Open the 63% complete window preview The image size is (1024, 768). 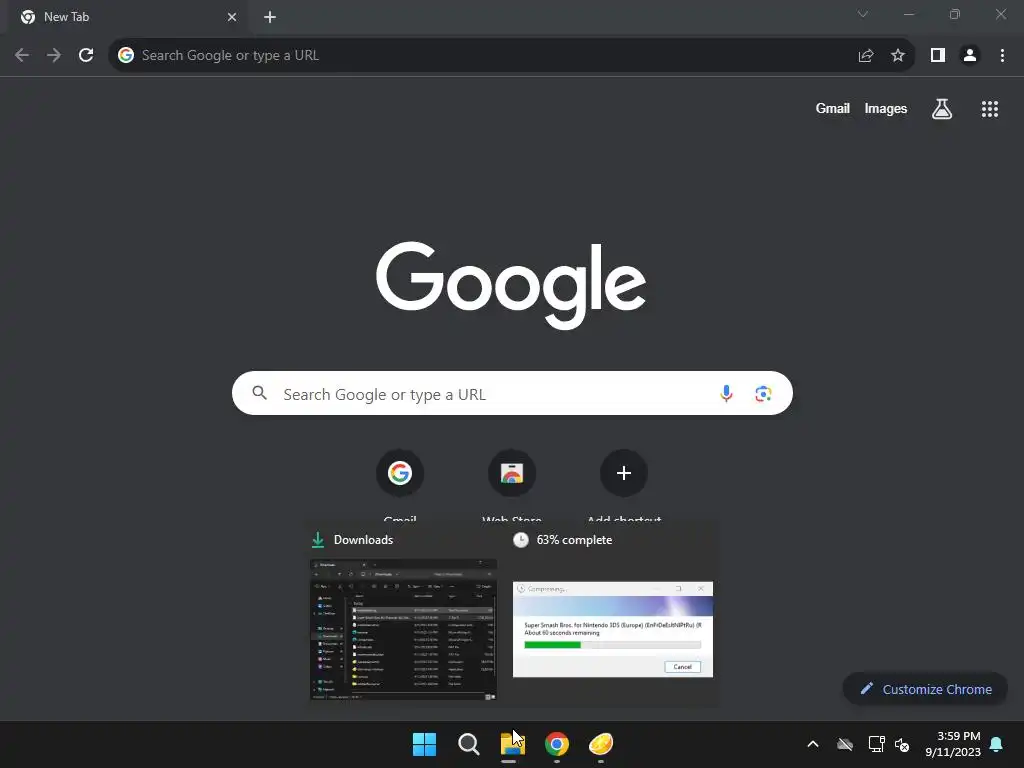(x=613, y=630)
